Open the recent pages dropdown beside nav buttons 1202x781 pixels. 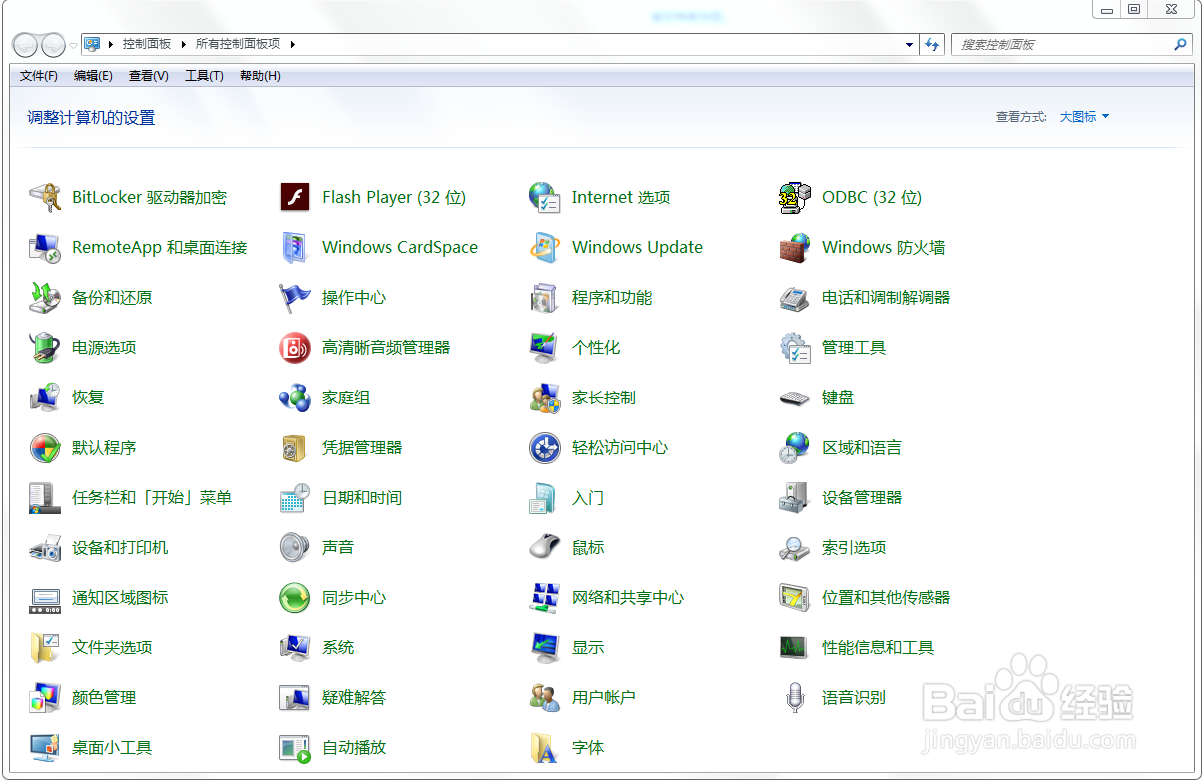[x=74, y=45]
